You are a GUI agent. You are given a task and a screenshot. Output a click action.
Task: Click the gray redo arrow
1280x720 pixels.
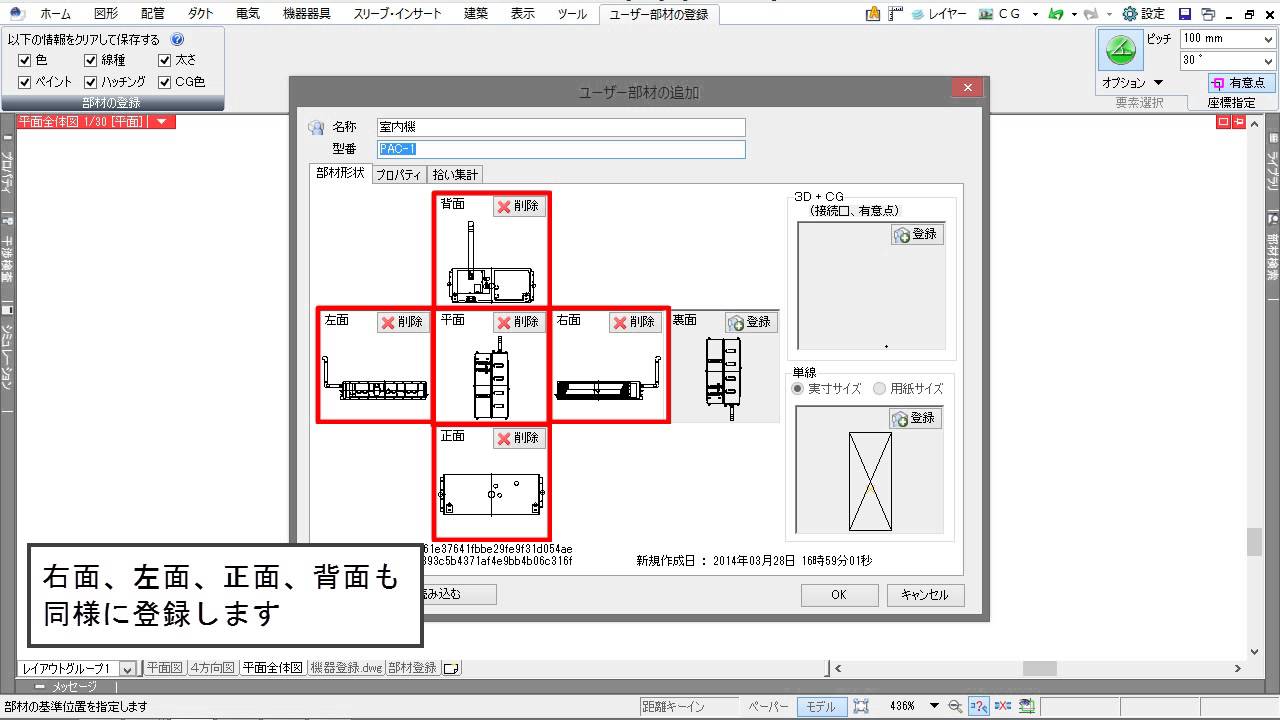[1090, 14]
